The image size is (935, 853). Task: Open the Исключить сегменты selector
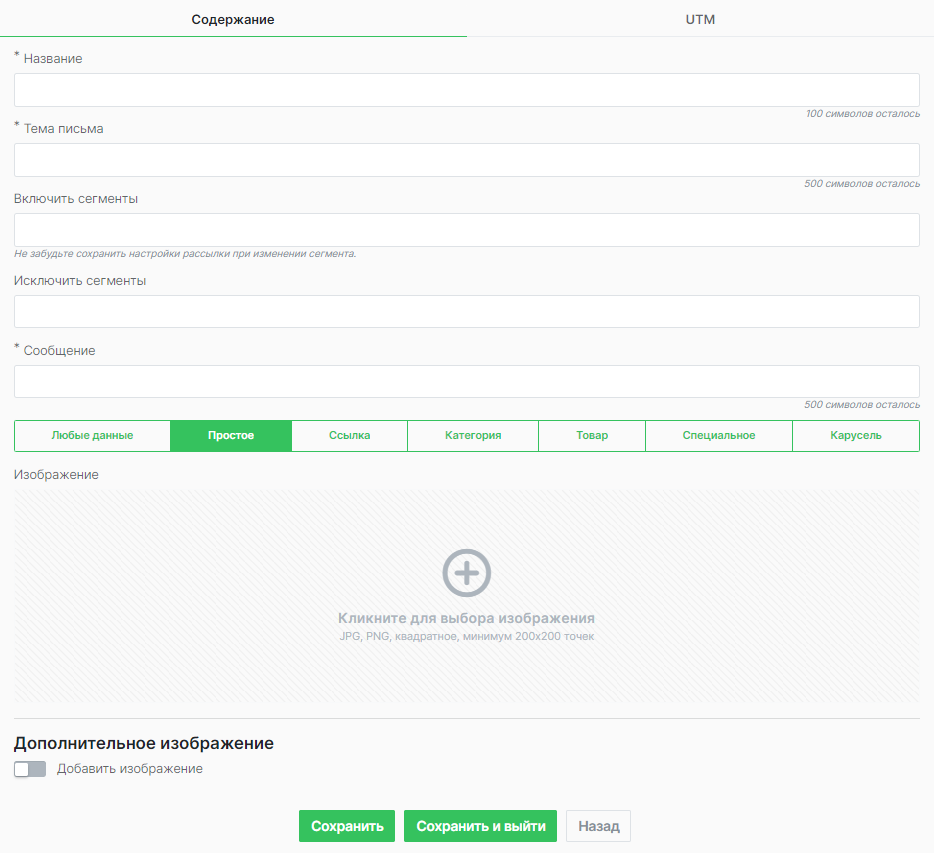[466, 311]
